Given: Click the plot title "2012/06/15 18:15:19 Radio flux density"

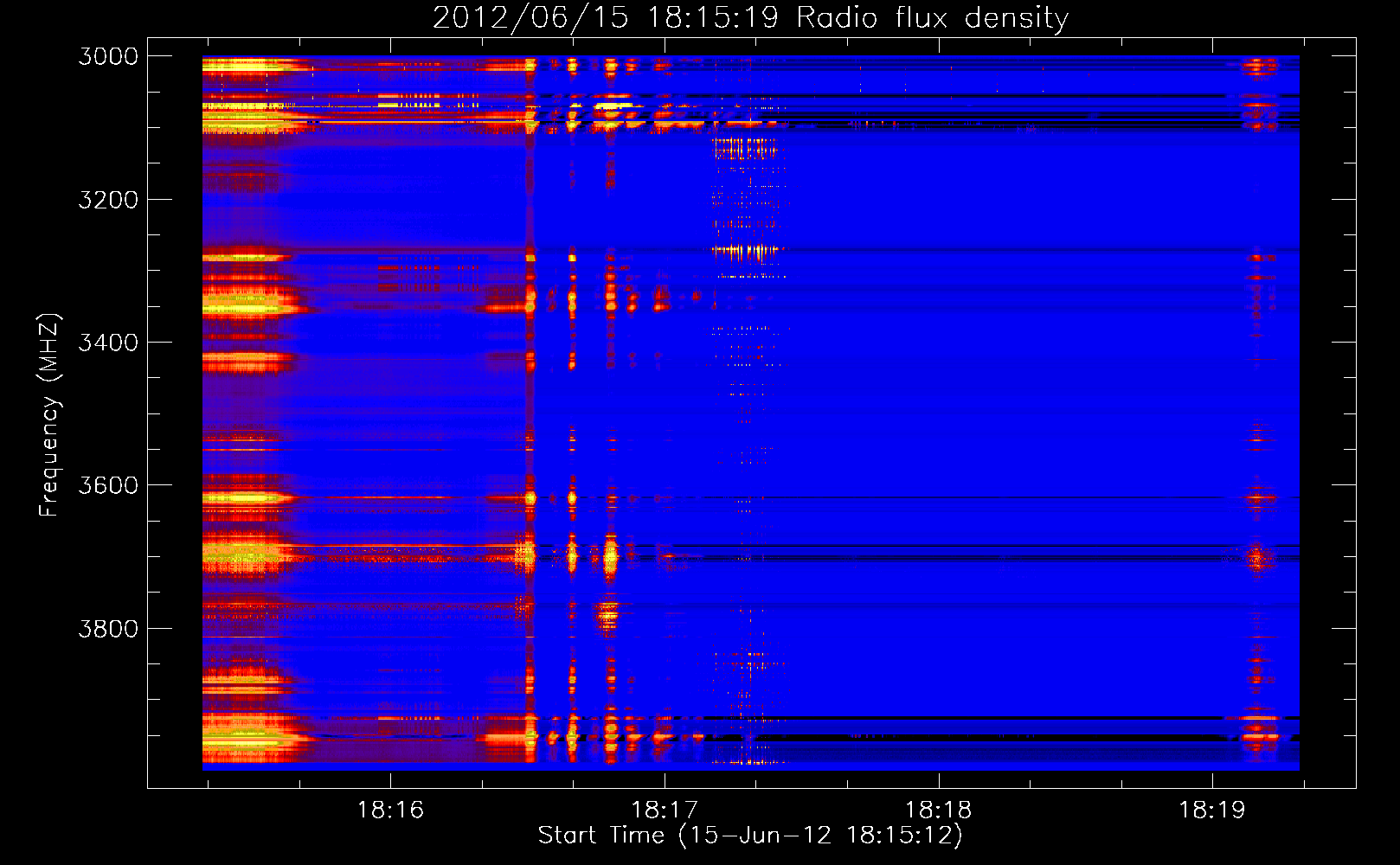Looking at the screenshot, I should coord(750,18).
